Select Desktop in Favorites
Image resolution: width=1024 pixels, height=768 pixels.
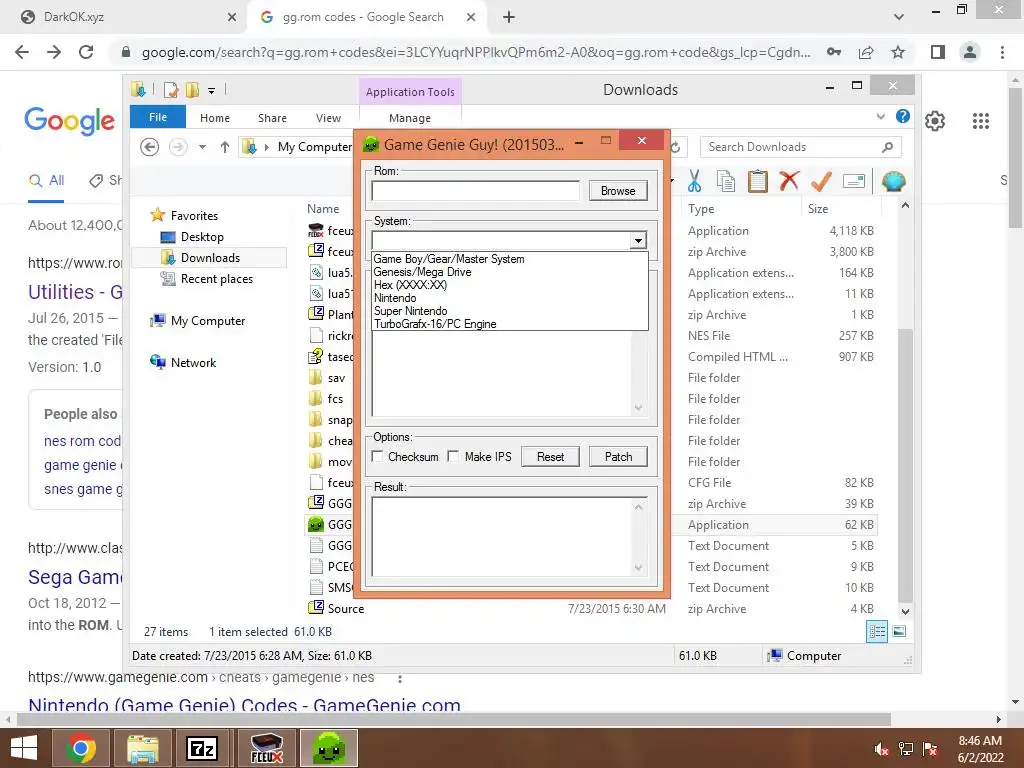tap(202, 237)
